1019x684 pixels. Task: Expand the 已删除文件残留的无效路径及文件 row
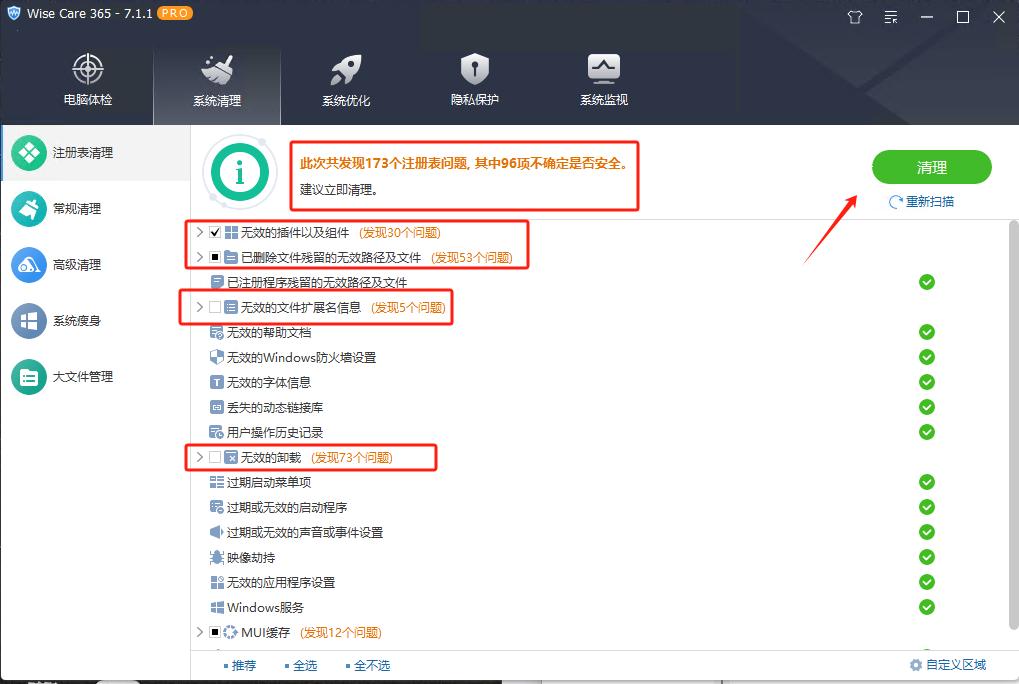pyautogui.click(x=200, y=257)
